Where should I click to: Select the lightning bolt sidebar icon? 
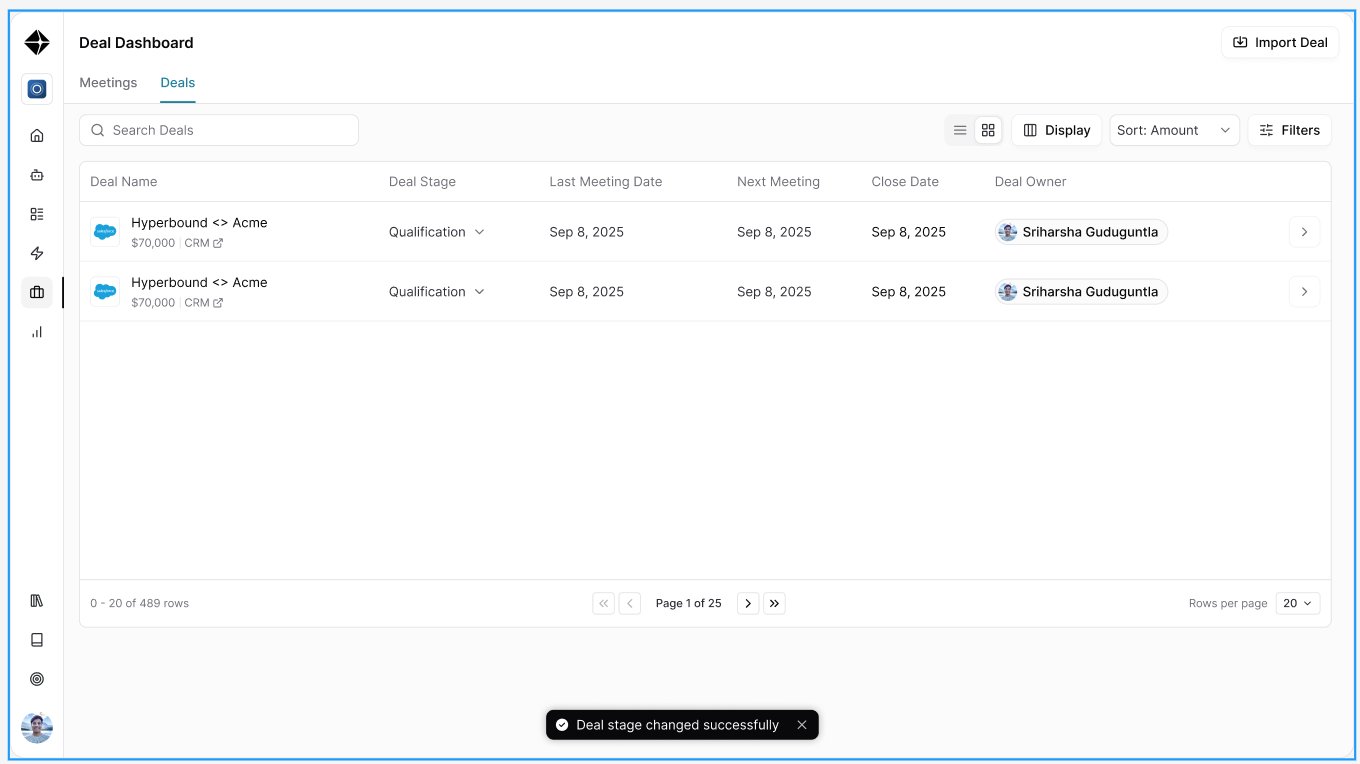[x=37, y=254]
